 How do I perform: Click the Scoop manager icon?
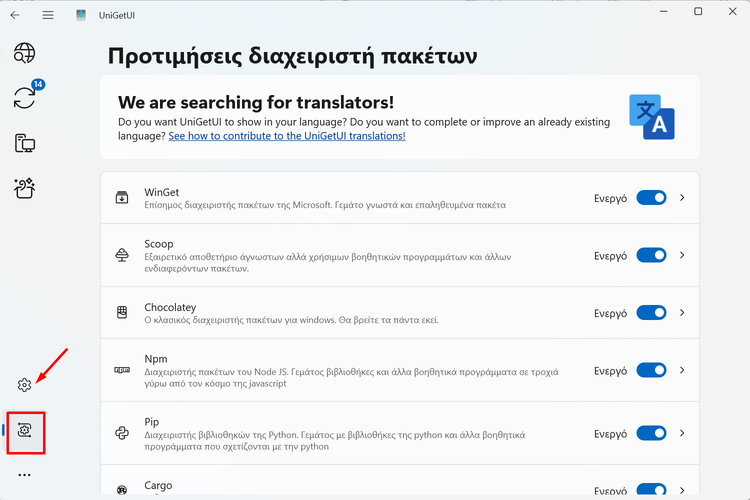pos(122,255)
